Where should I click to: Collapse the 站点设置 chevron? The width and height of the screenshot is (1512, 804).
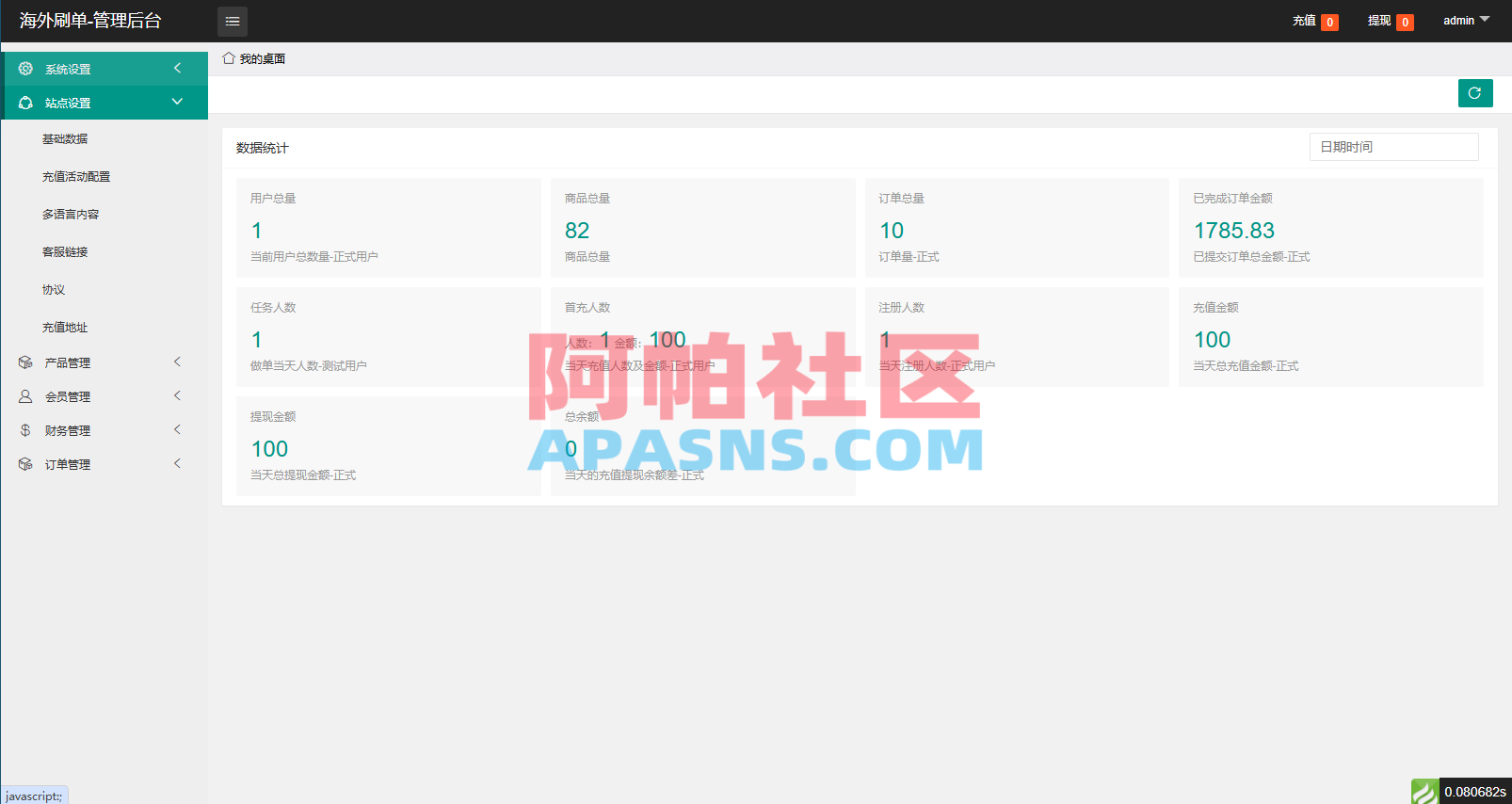tap(177, 102)
